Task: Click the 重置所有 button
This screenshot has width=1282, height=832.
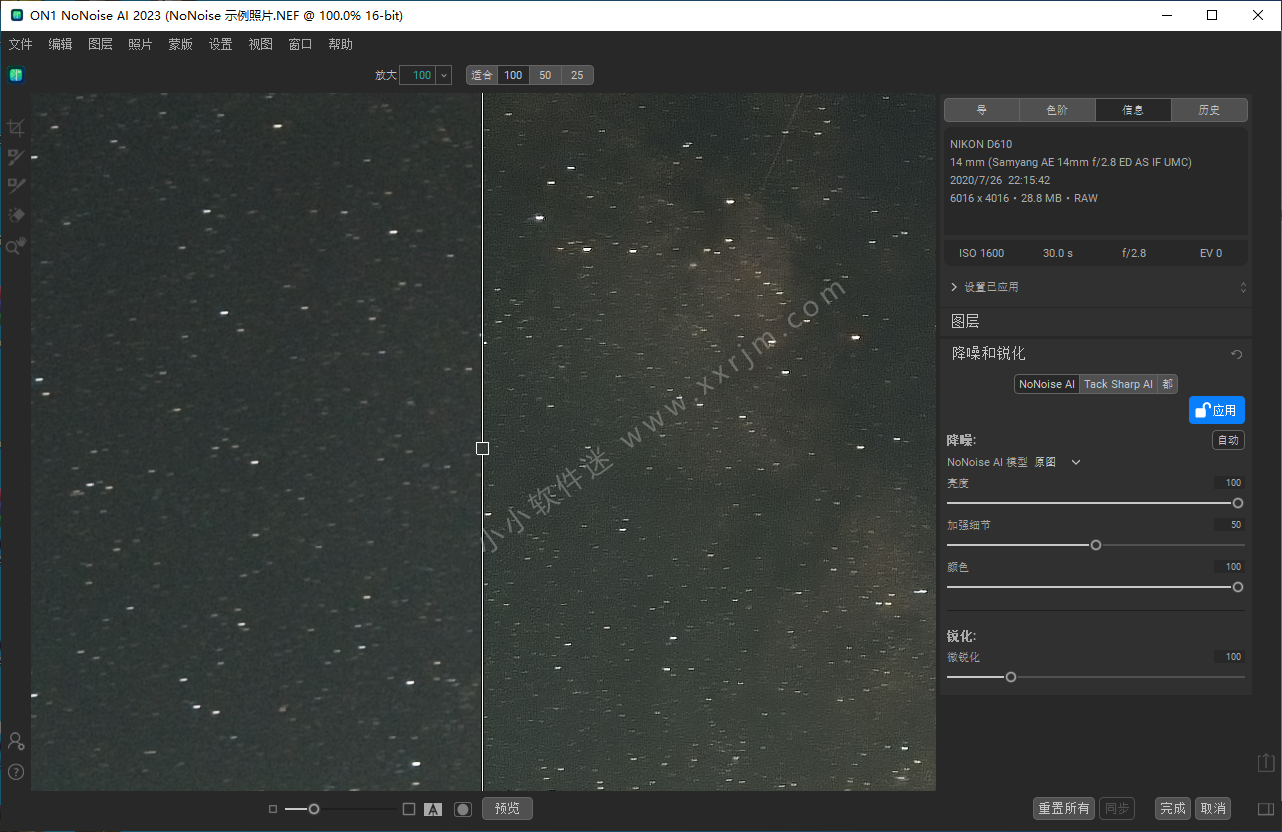Action: point(1063,808)
